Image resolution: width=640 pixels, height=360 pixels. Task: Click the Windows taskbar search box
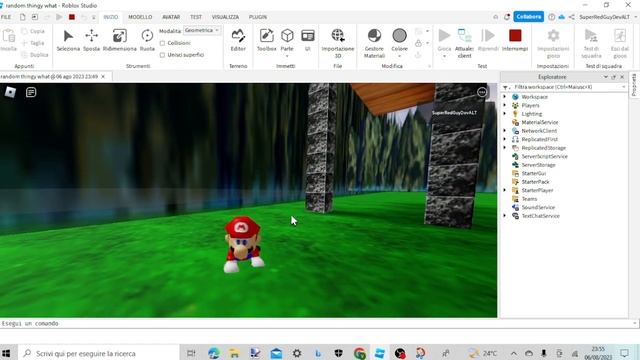coord(98,353)
